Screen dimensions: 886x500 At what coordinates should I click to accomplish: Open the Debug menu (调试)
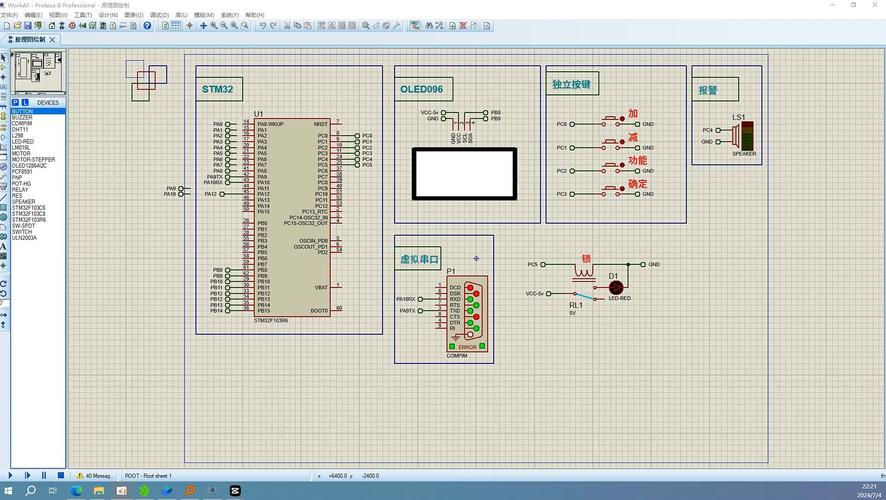pos(159,15)
